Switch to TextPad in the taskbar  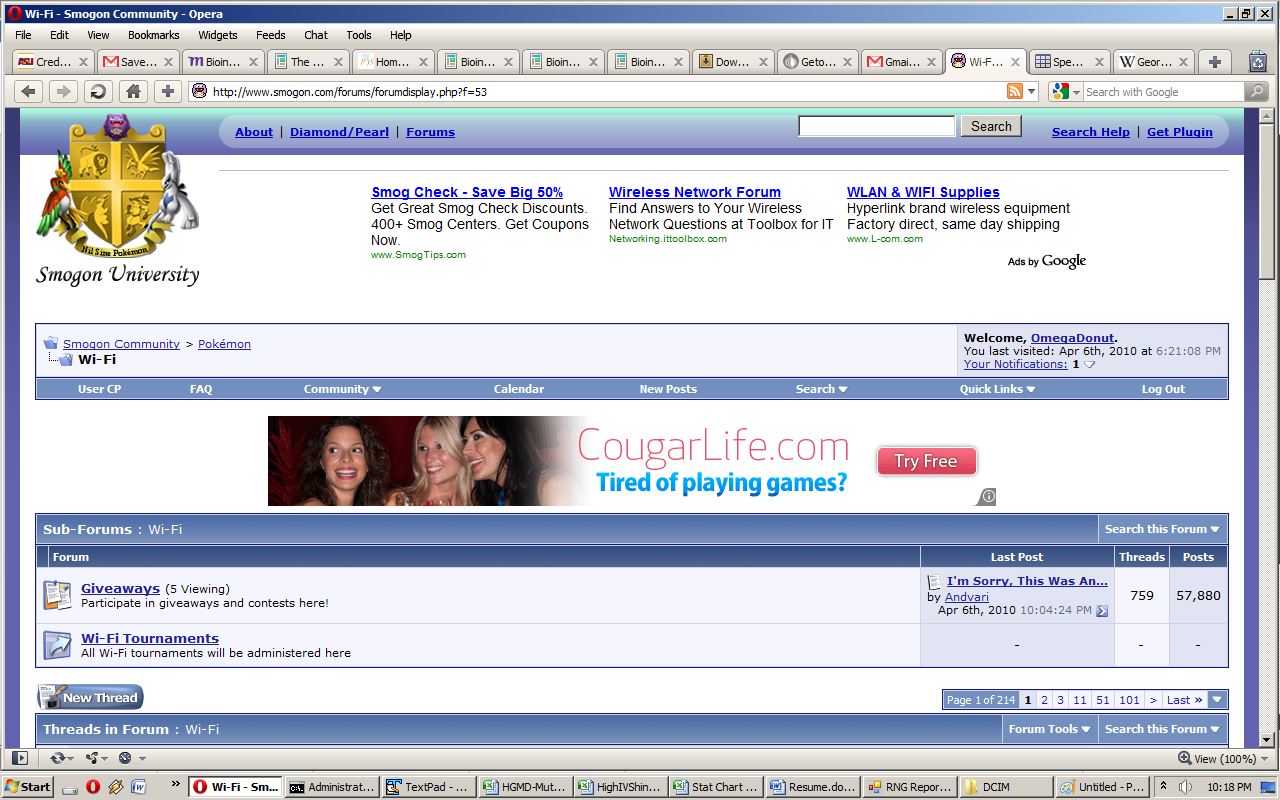428,787
